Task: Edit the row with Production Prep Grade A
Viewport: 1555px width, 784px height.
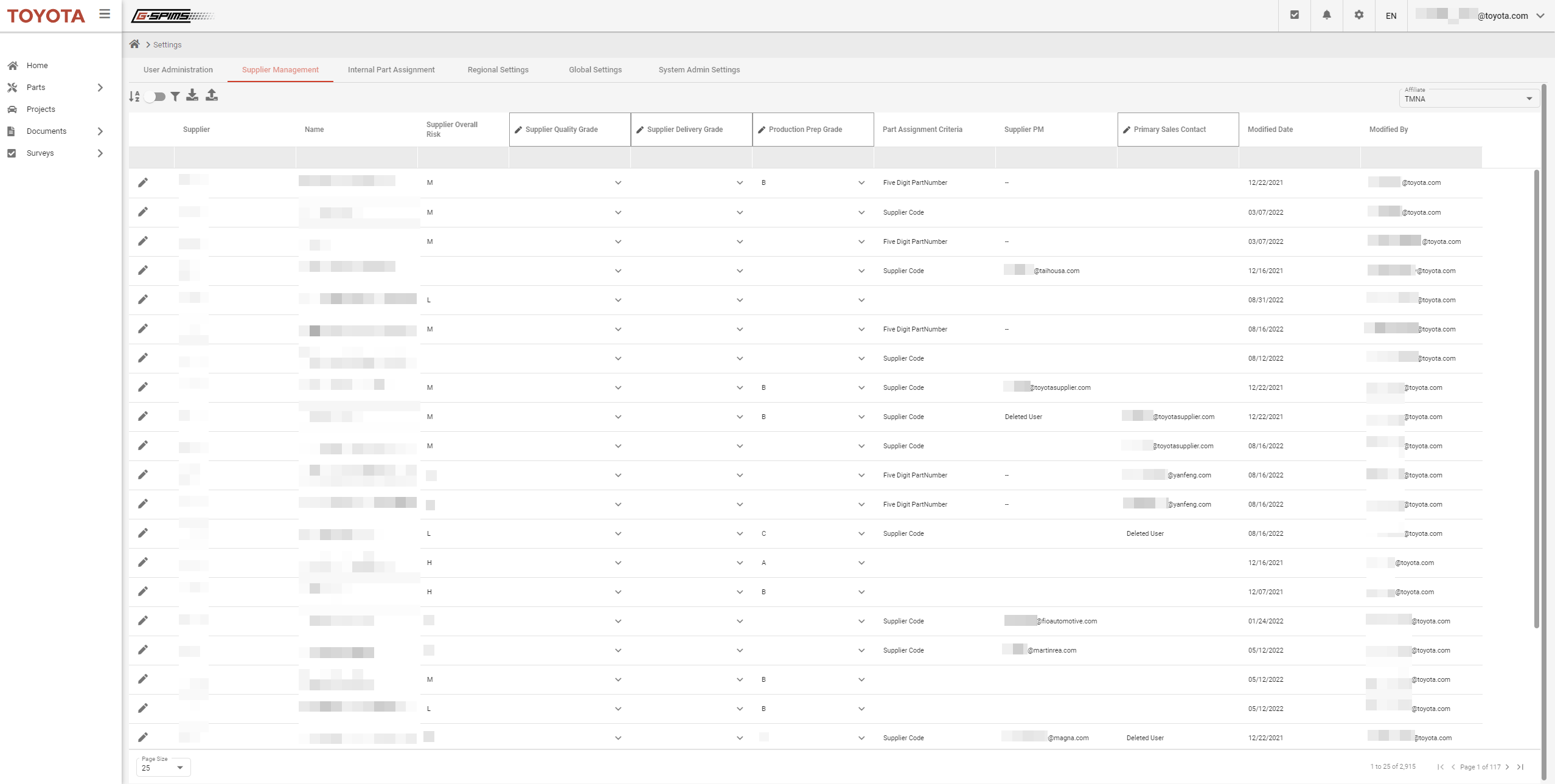Action: pos(143,562)
